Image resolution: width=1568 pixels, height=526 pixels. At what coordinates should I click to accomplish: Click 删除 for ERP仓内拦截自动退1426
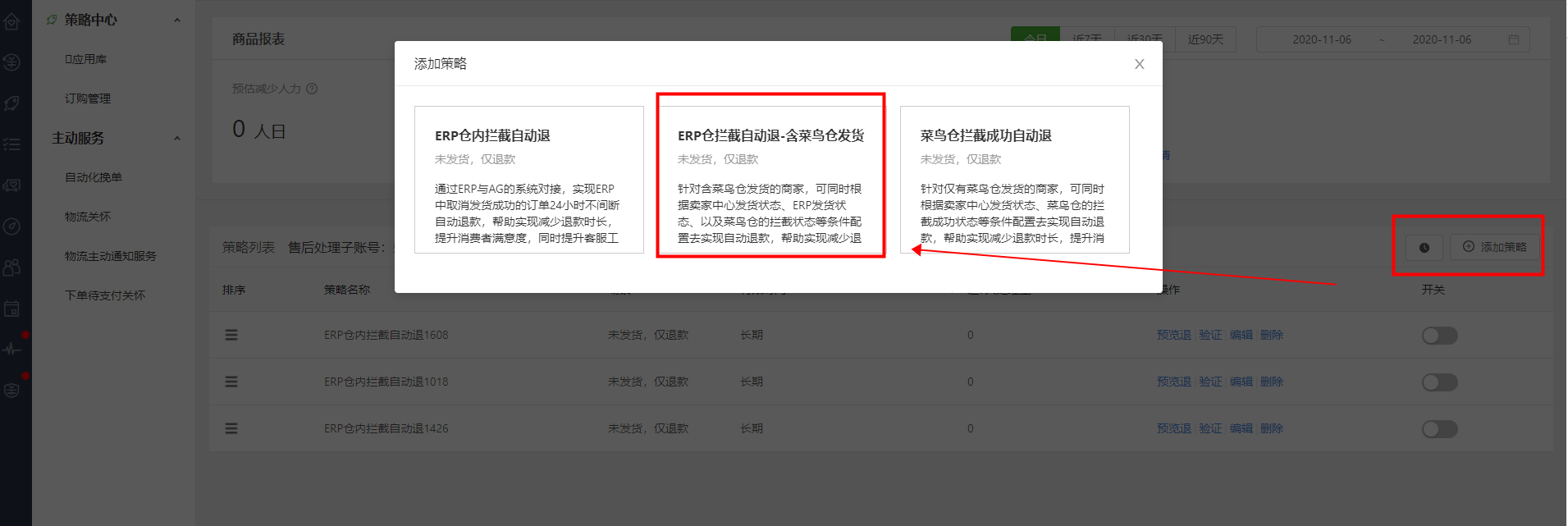click(x=1272, y=428)
